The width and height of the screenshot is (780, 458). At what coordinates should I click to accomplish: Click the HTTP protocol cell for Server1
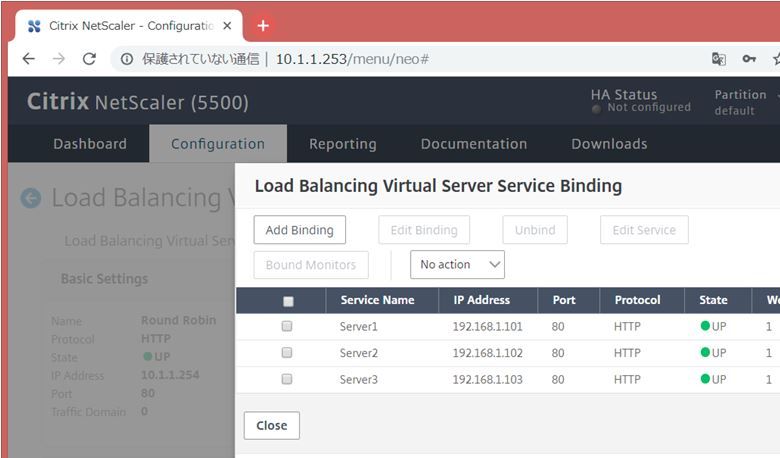click(x=627, y=327)
